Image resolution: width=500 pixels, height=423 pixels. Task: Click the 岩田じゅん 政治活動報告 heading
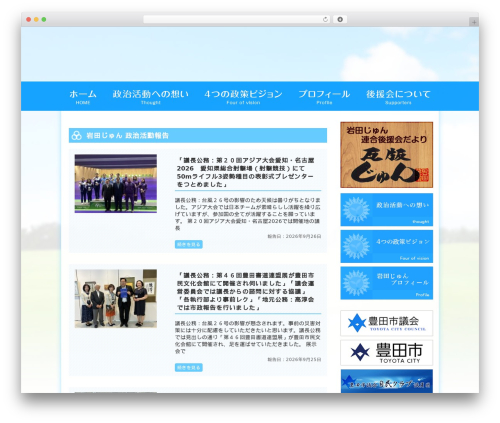[127, 136]
